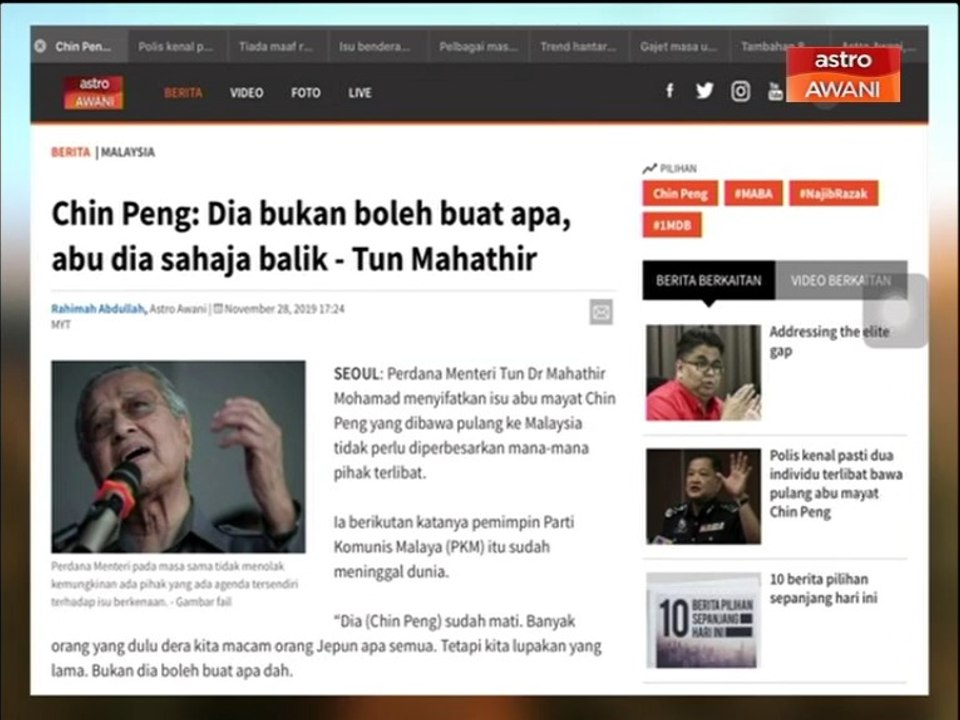
Task: Click the 'November 28, 2019 17:24' timestamp
Action: tap(285, 309)
